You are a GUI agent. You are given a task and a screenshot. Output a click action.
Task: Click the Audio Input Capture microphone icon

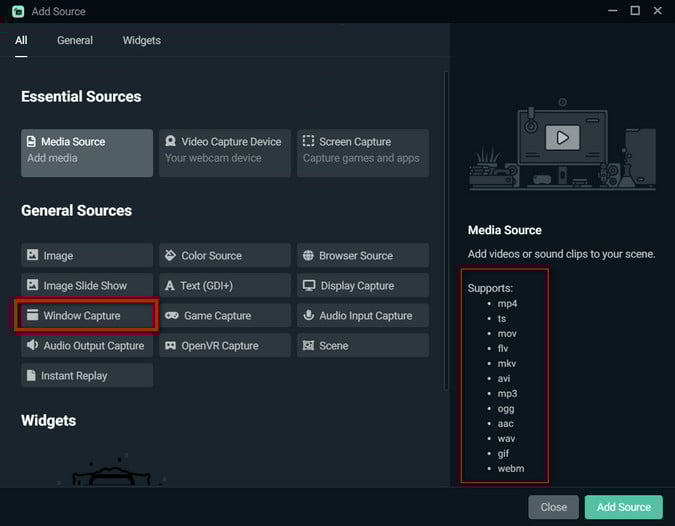coord(308,315)
